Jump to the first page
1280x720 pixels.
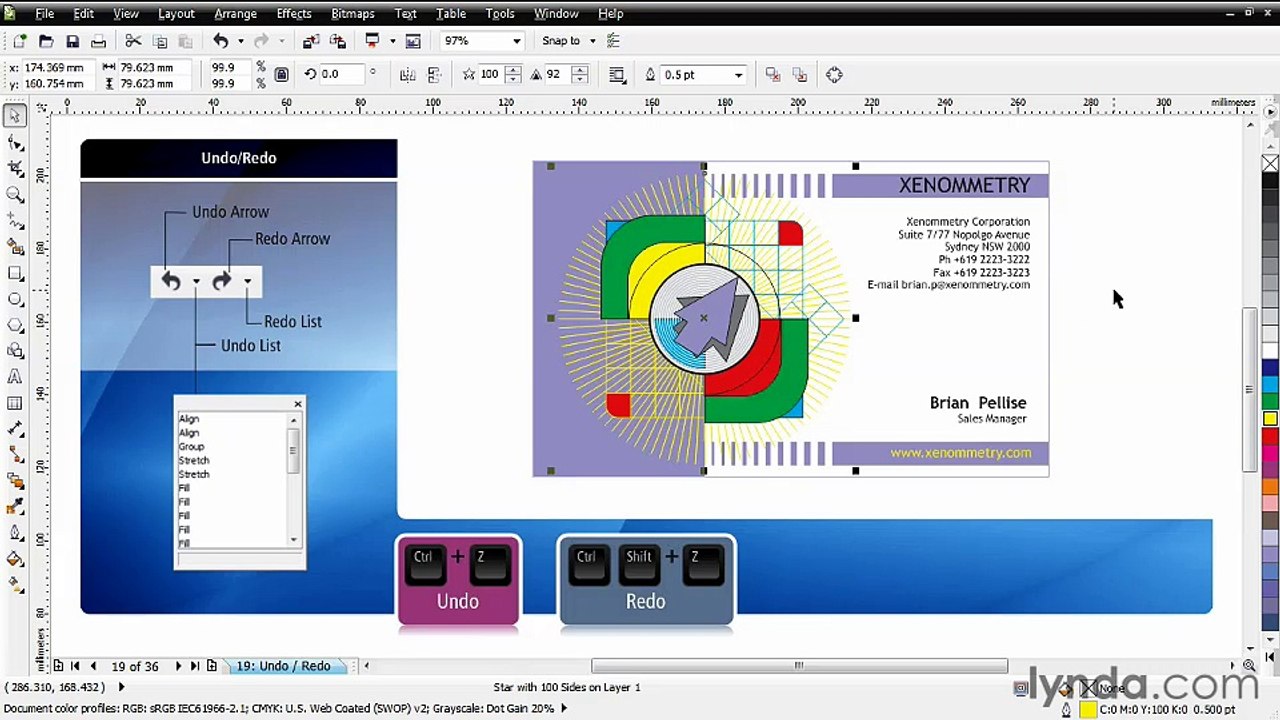[75, 666]
